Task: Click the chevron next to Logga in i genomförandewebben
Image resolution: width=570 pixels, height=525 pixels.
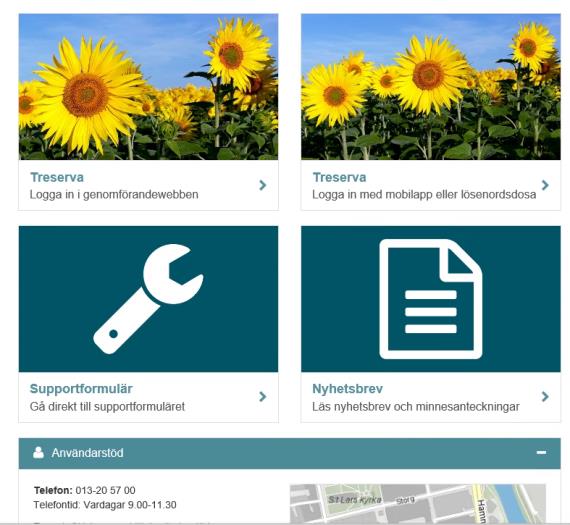Action: tap(262, 185)
